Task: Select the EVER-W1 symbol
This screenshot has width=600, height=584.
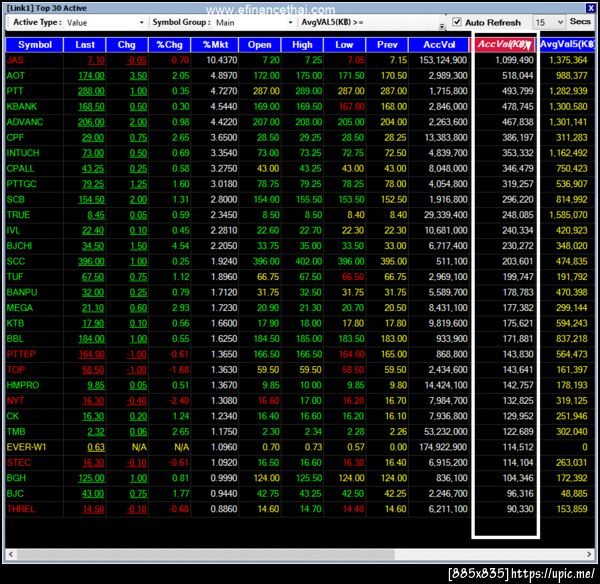Action: 26,447
